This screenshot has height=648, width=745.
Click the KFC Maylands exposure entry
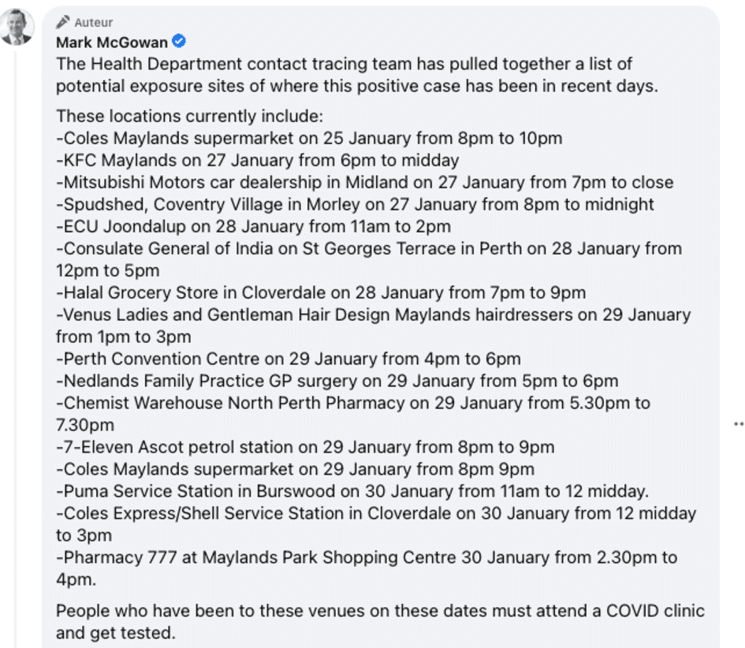pos(257,160)
